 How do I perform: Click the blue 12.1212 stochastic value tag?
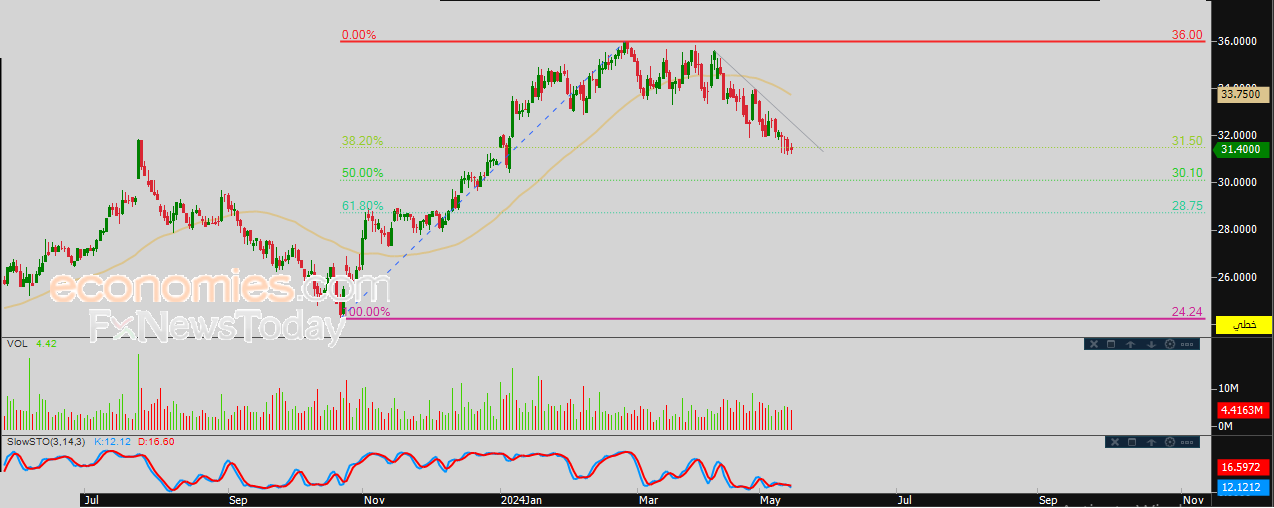[1243, 487]
